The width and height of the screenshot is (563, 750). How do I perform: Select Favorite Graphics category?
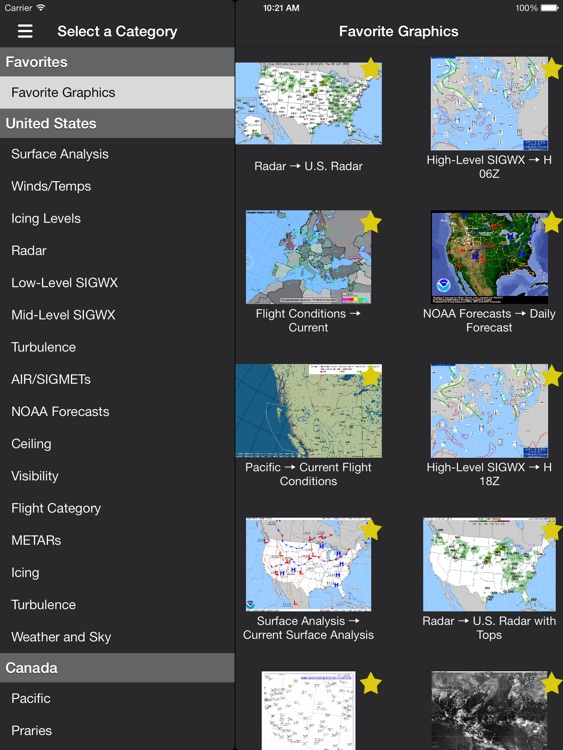(x=117, y=92)
